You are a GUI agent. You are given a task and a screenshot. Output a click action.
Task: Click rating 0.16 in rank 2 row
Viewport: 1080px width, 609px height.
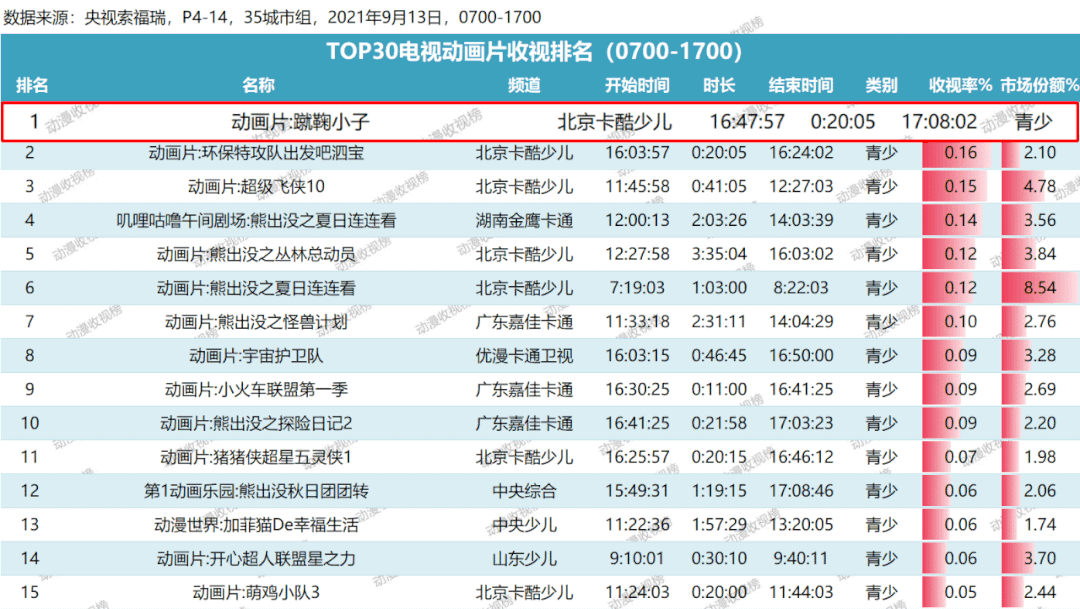(x=960, y=153)
